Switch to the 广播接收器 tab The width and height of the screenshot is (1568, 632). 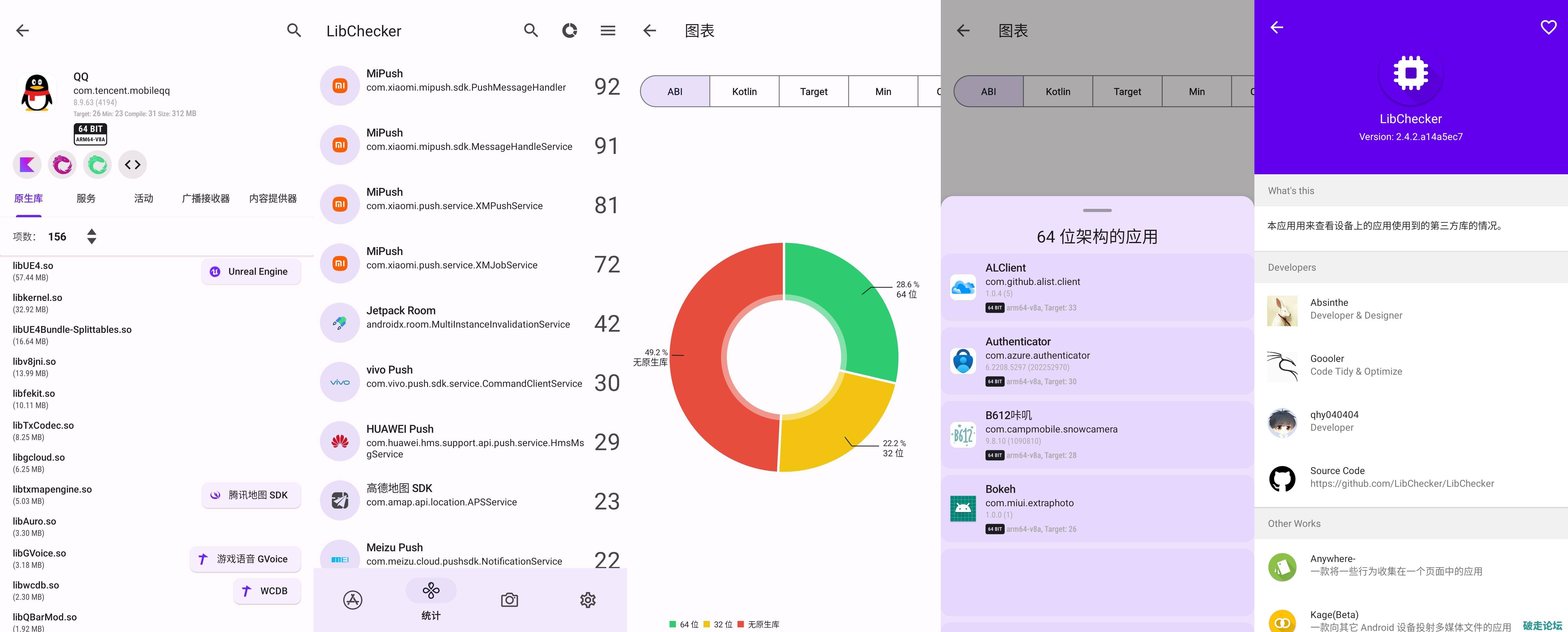pyautogui.click(x=206, y=198)
